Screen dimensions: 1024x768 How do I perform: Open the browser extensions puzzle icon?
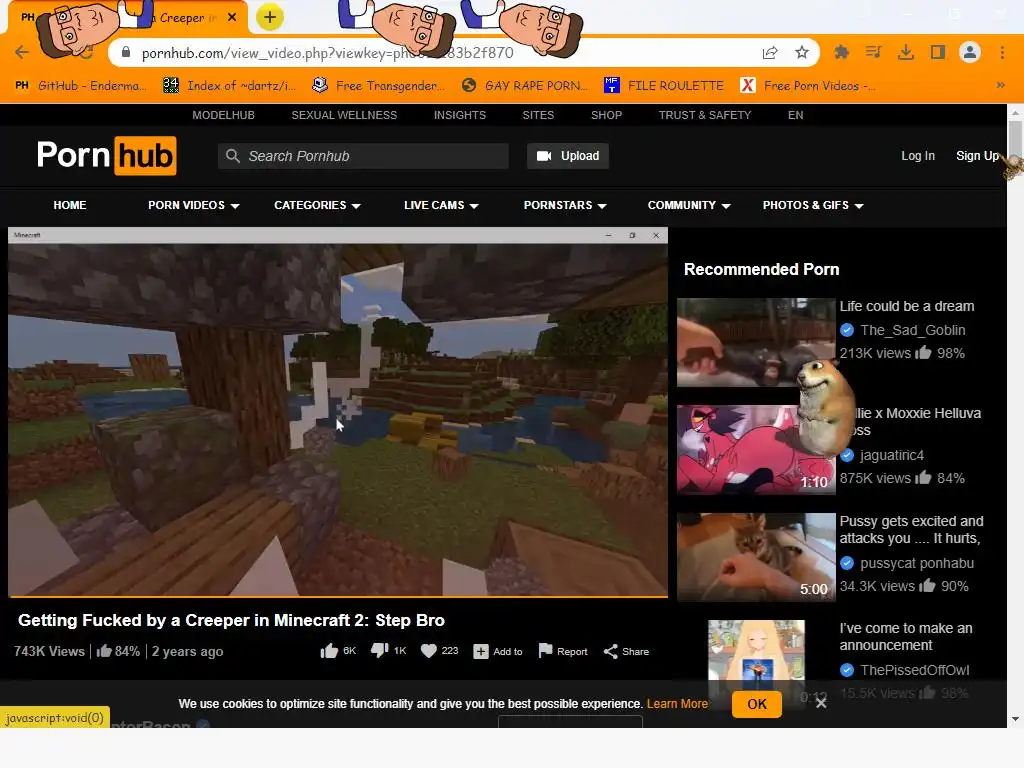click(841, 52)
